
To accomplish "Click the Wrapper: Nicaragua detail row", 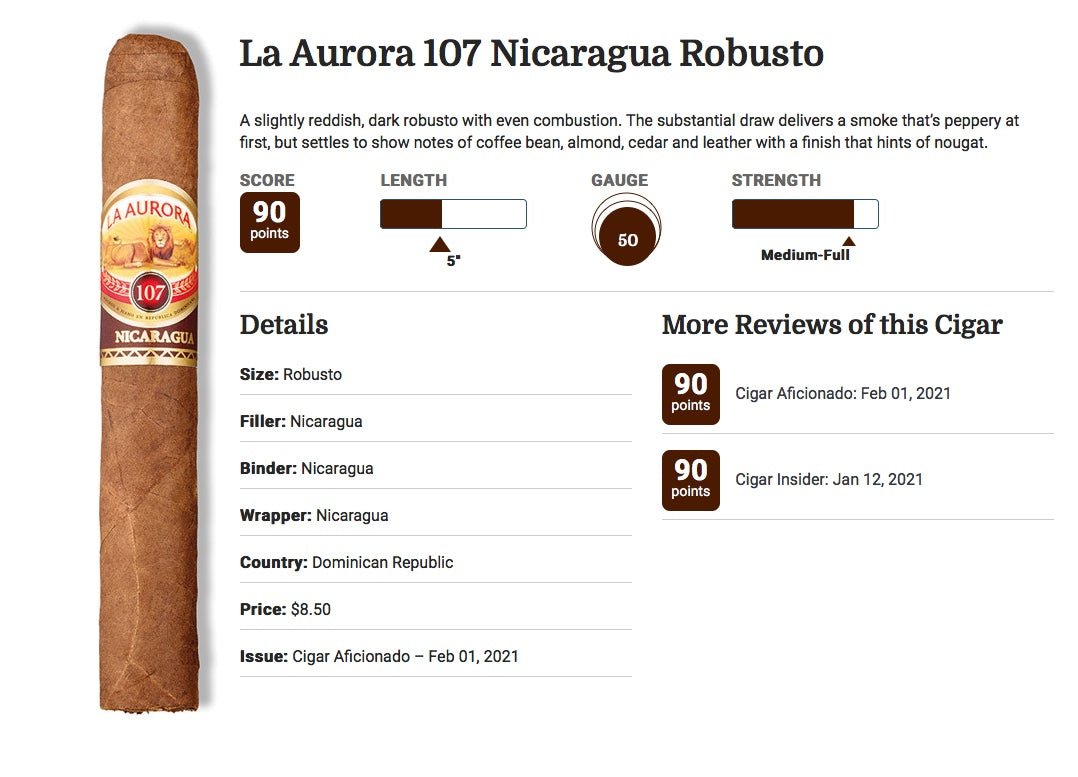I will (435, 516).
